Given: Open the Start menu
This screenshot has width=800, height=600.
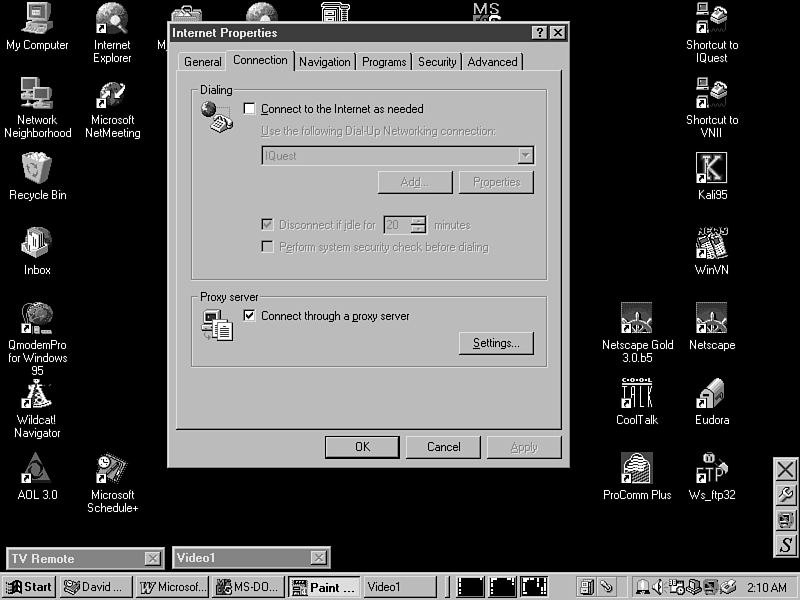Looking at the screenshot, I should (30, 587).
